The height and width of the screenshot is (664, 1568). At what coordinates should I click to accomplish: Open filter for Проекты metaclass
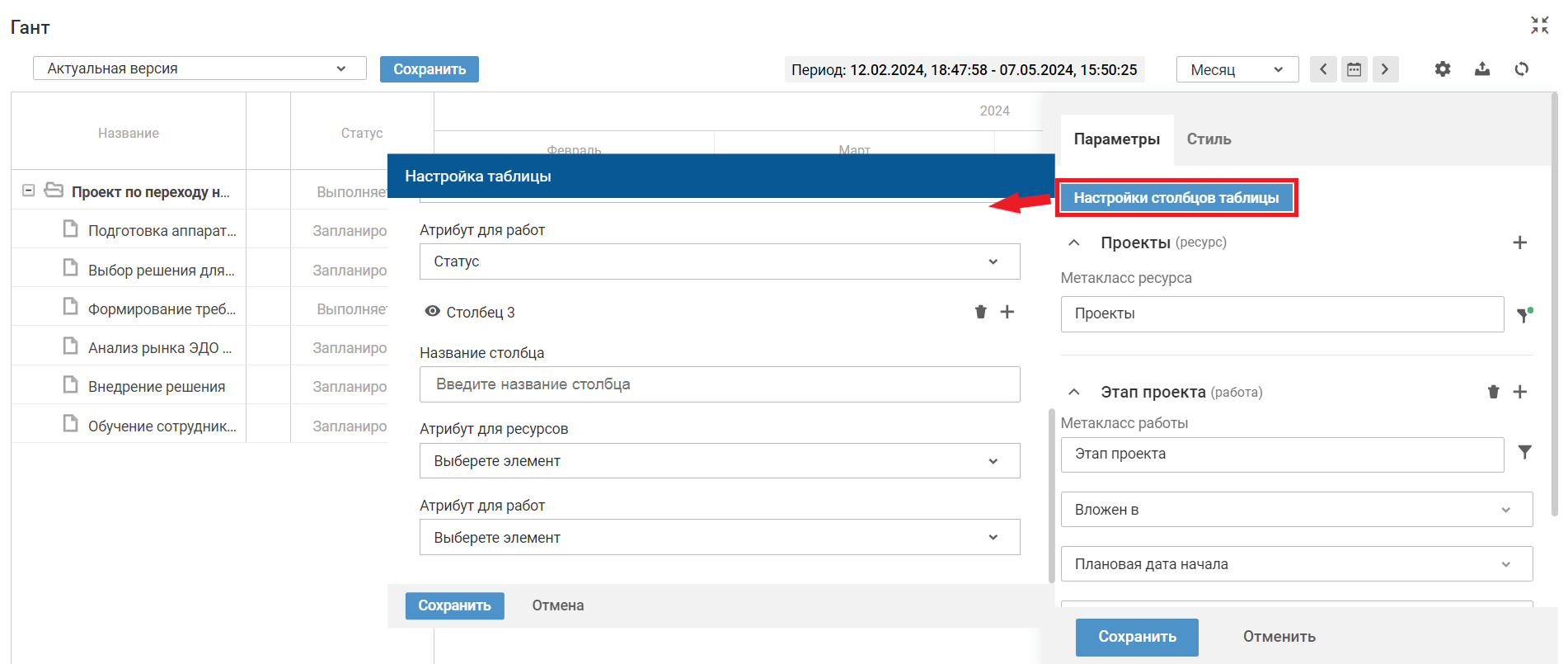tap(1524, 314)
